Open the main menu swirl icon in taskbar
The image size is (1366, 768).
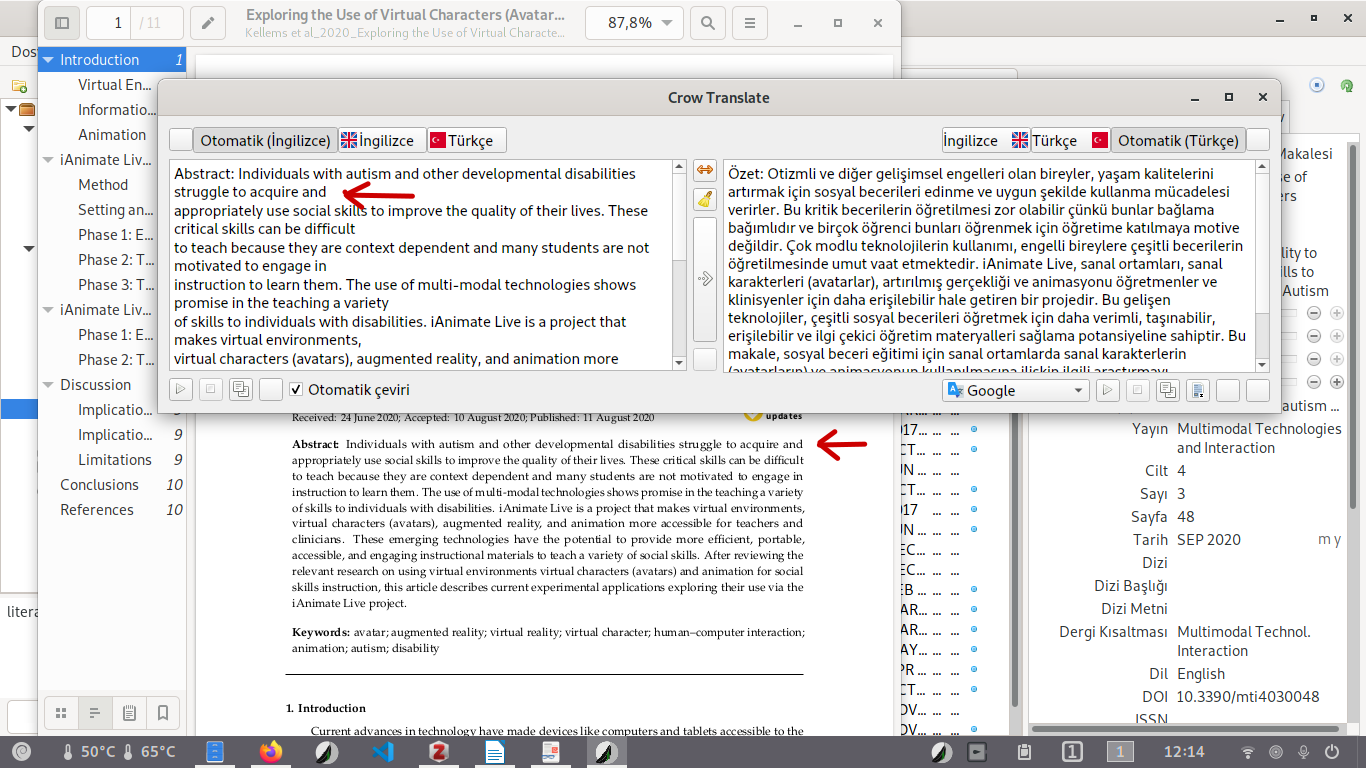21,752
